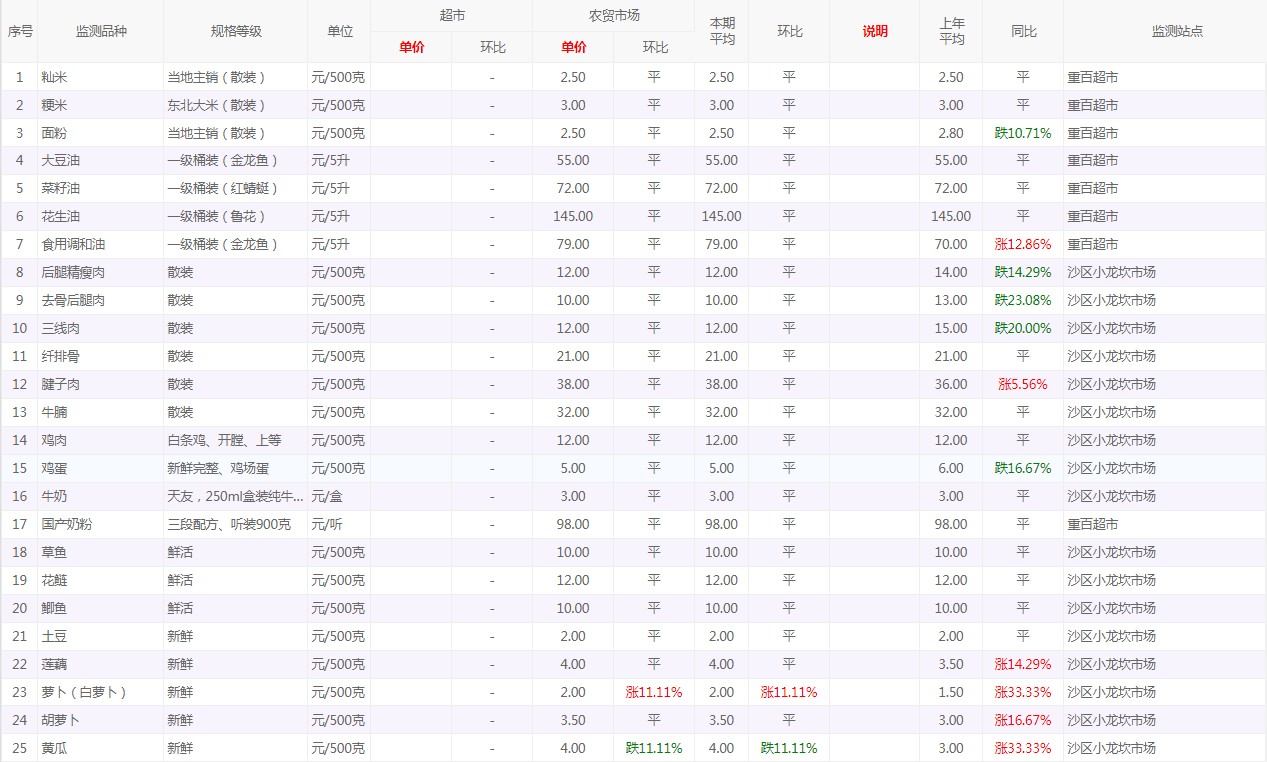Click the 序号 column header
Image resolution: width=1267 pixels, height=762 pixels.
click(x=20, y=31)
